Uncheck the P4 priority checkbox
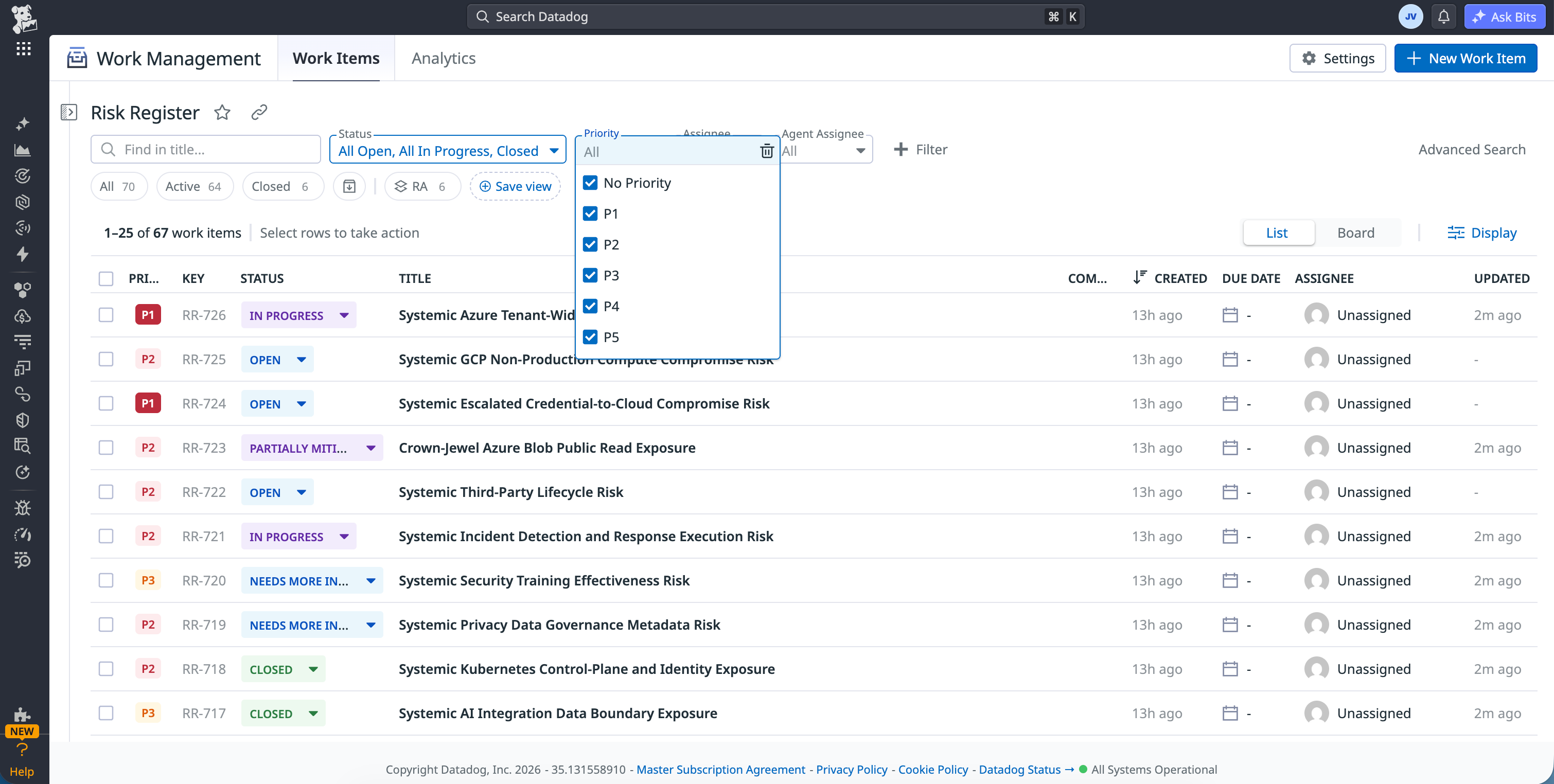 [590, 306]
